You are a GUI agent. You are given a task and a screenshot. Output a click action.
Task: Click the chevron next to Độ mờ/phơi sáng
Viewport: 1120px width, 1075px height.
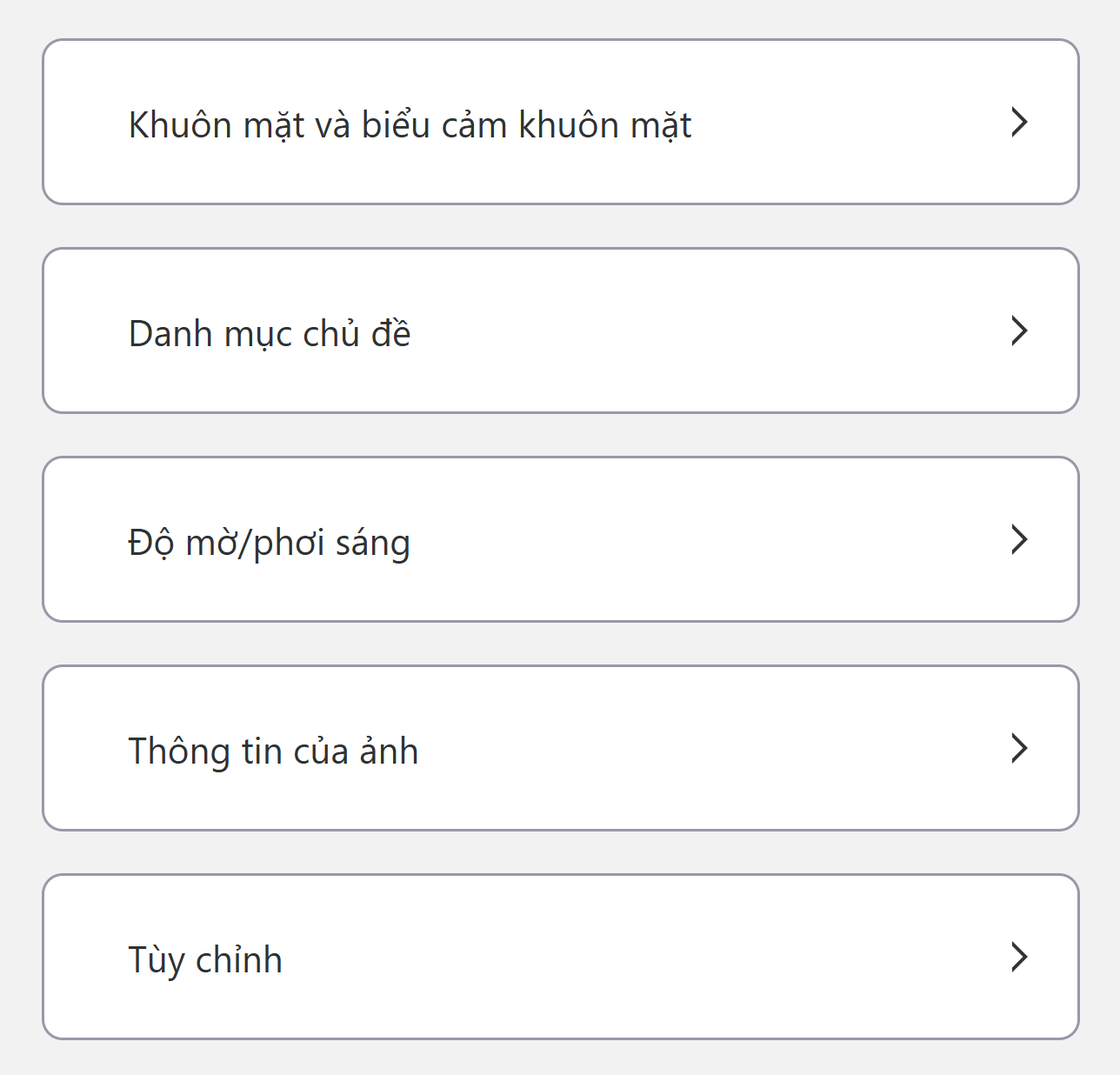coord(1019,539)
